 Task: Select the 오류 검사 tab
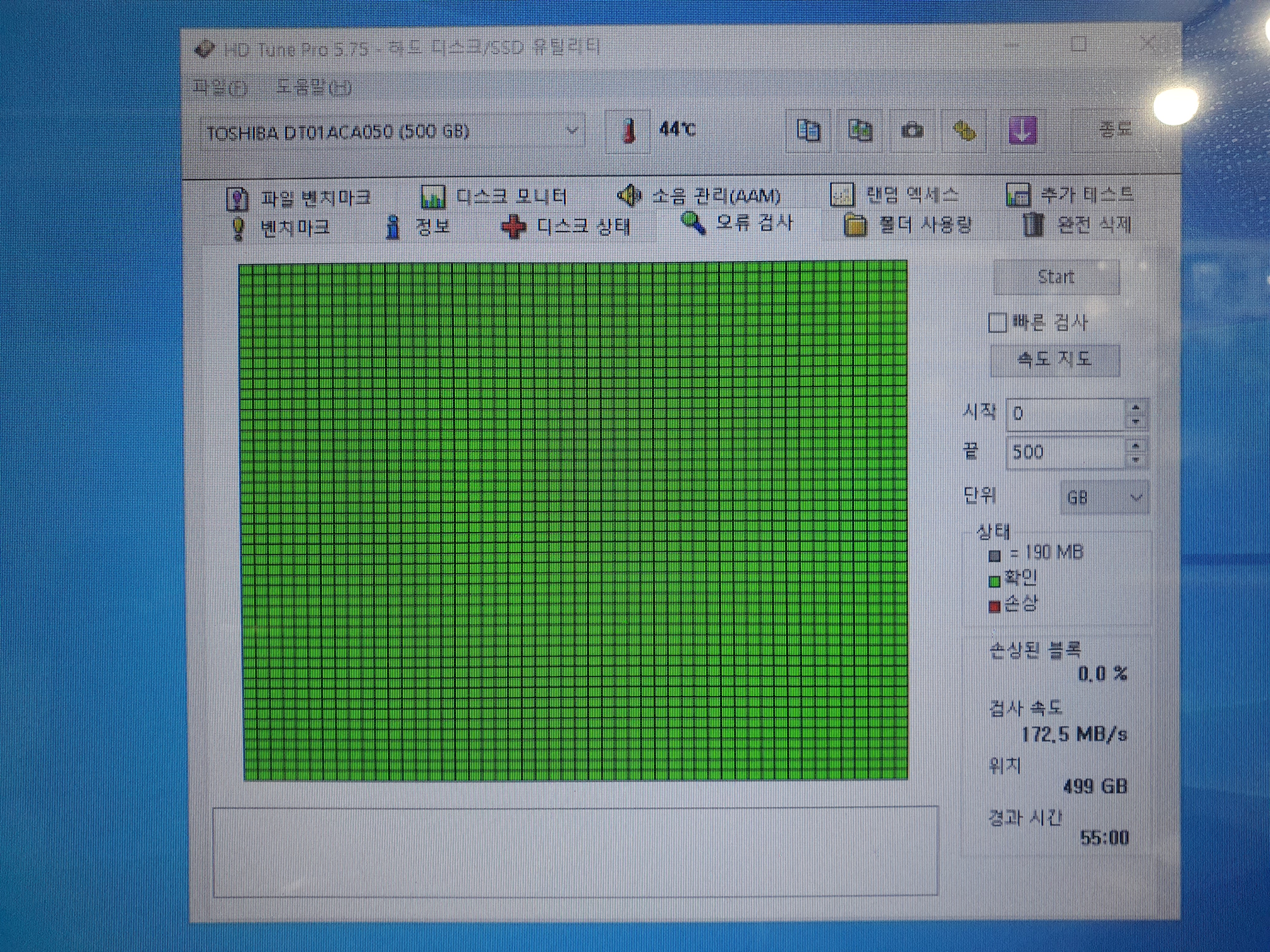pyautogui.click(x=737, y=223)
